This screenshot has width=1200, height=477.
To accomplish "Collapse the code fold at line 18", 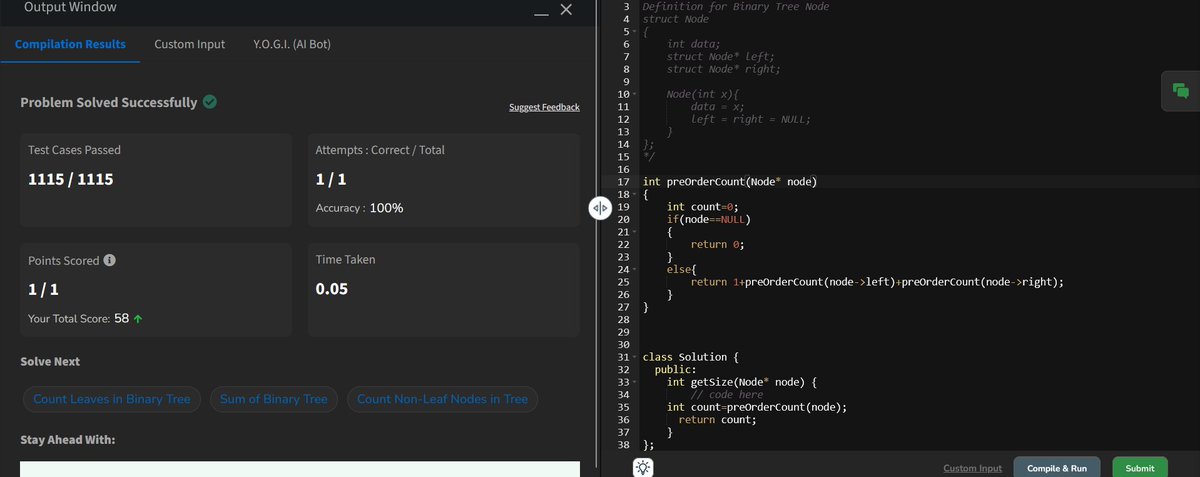I will [x=636, y=194].
